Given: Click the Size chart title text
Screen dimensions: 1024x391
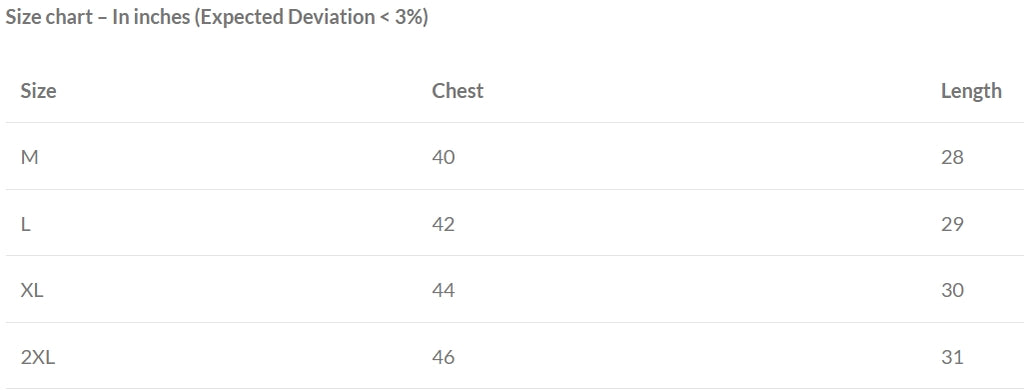Looking at the screenshot, I should coord(49,17).
